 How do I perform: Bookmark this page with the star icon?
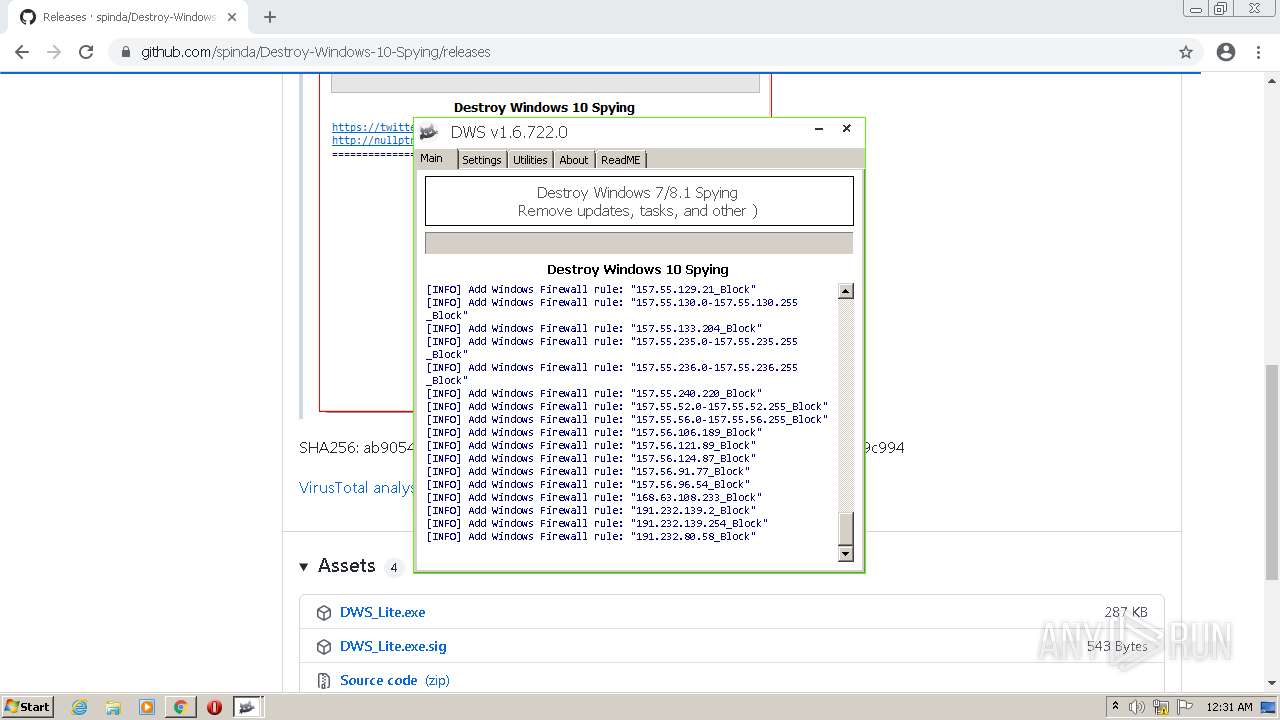(1186, 52)
